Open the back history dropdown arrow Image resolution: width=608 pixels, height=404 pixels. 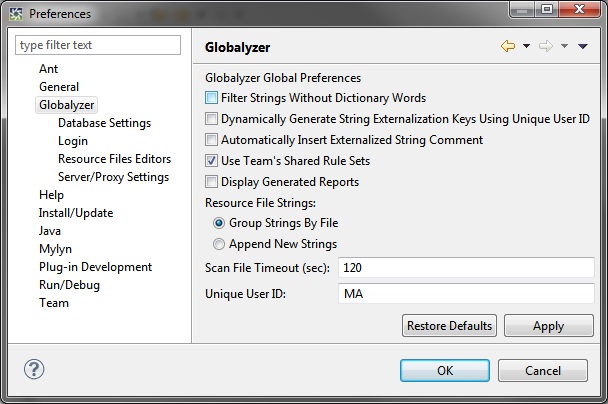click(x=526, y=47)
